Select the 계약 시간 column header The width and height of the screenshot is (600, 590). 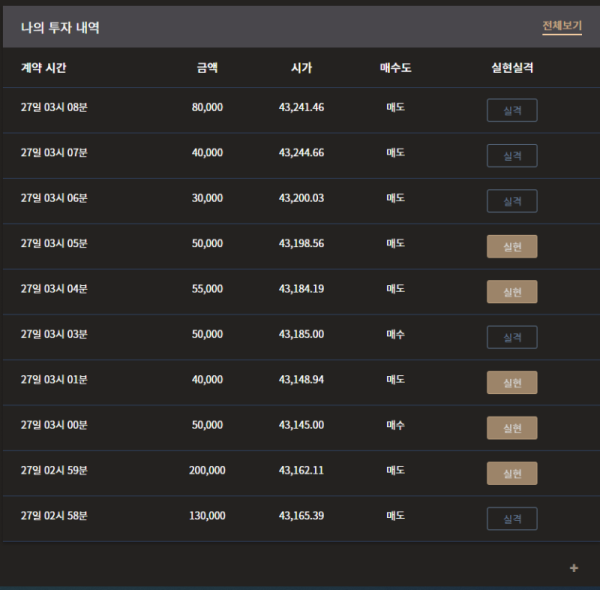pyautogui.click(x=44, y=68)
